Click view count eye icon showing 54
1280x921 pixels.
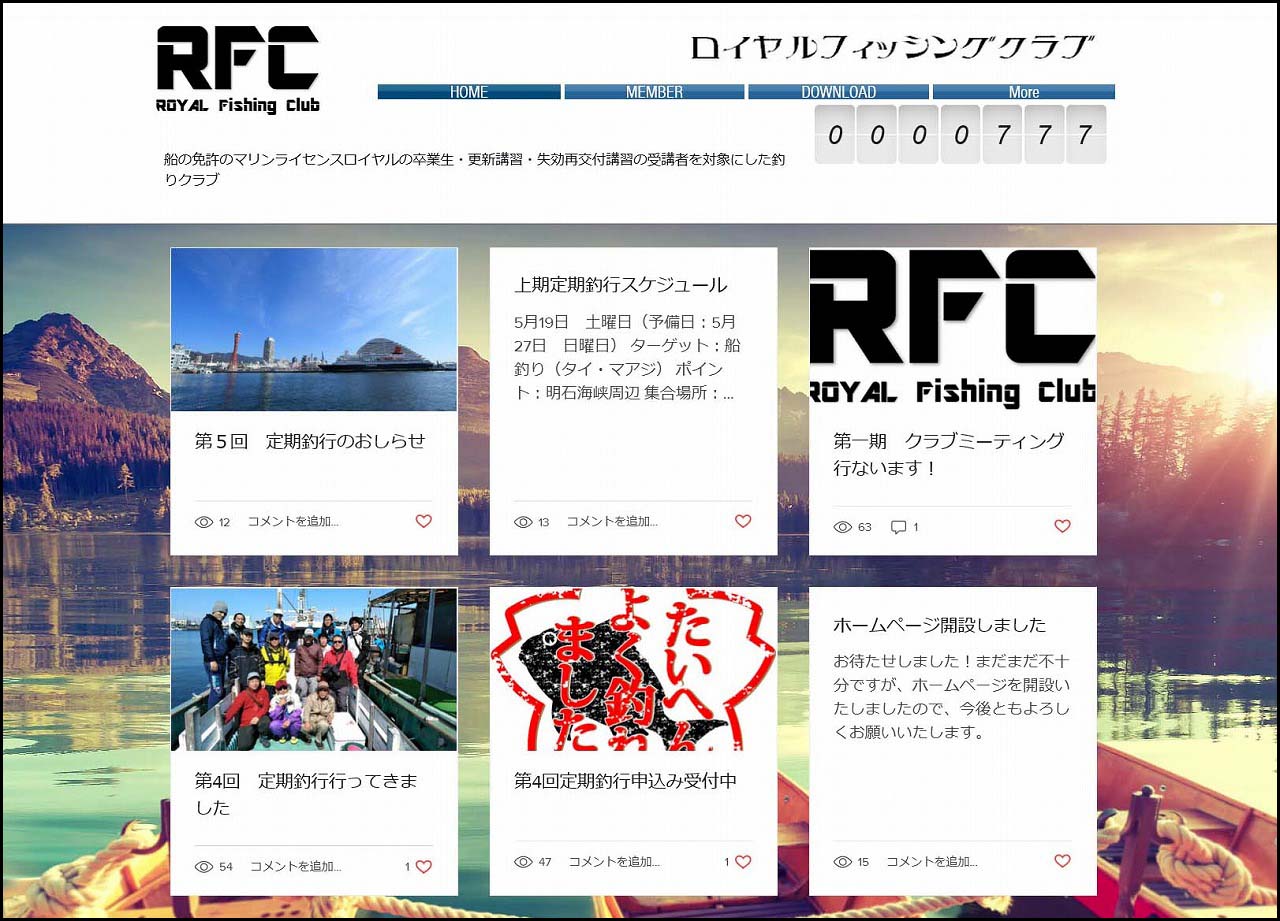click(204, 867)
